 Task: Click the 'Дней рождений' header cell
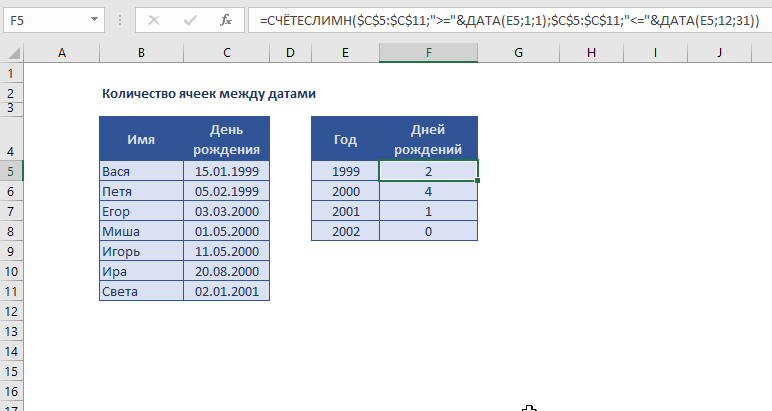[428, 139]
